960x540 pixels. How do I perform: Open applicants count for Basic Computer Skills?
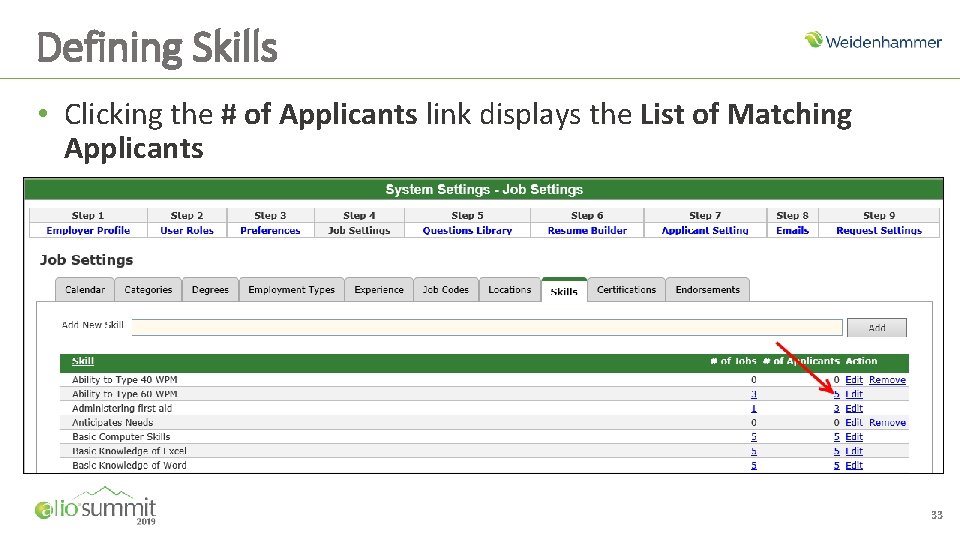click(x=836, y=437)
